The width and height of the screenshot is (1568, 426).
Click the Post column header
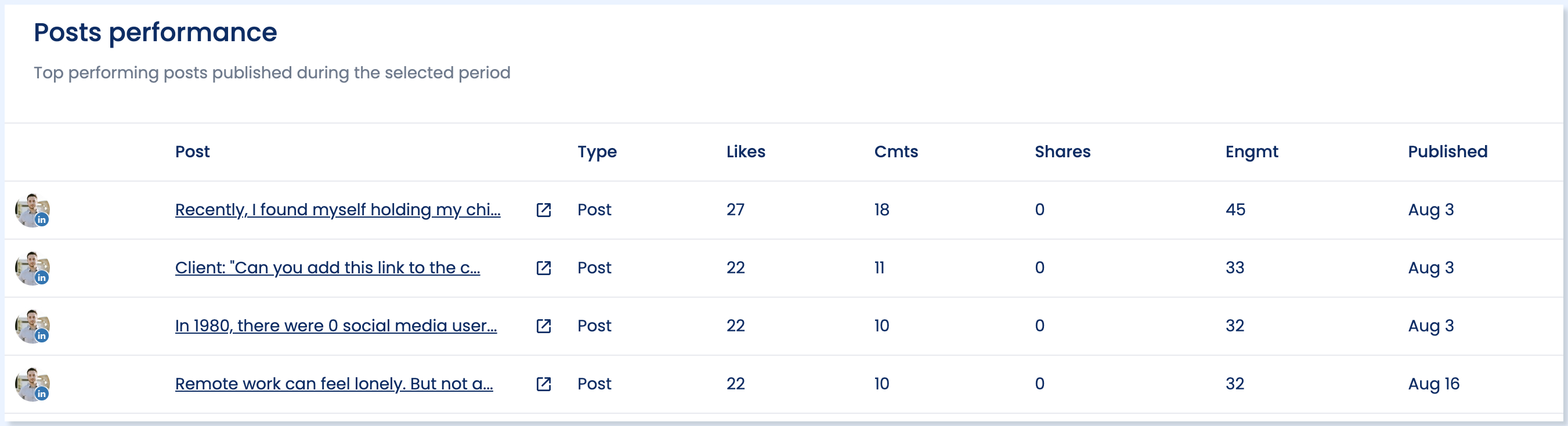point(192,151)
